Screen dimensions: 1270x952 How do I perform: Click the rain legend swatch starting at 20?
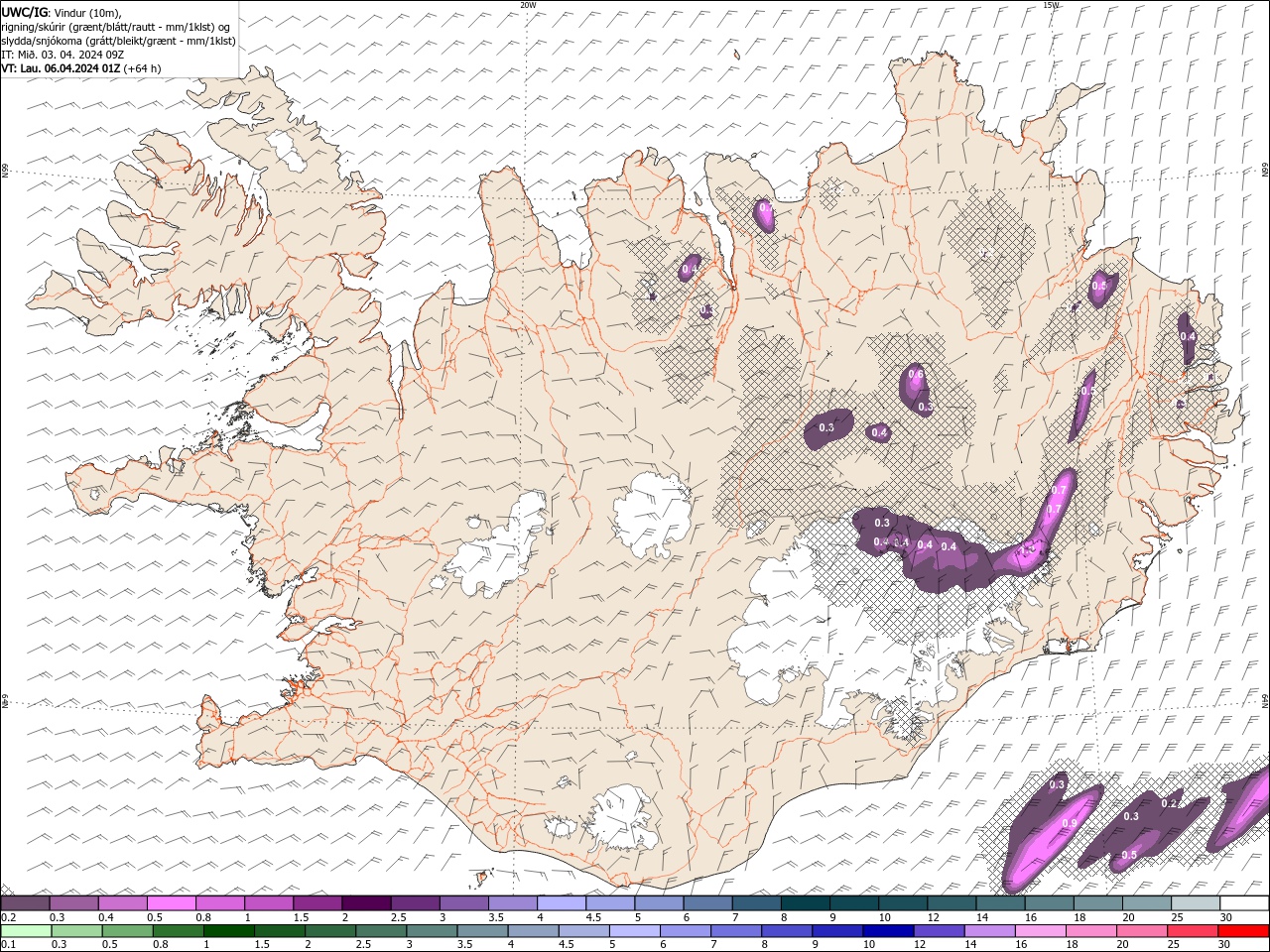tap(1142, 931)
